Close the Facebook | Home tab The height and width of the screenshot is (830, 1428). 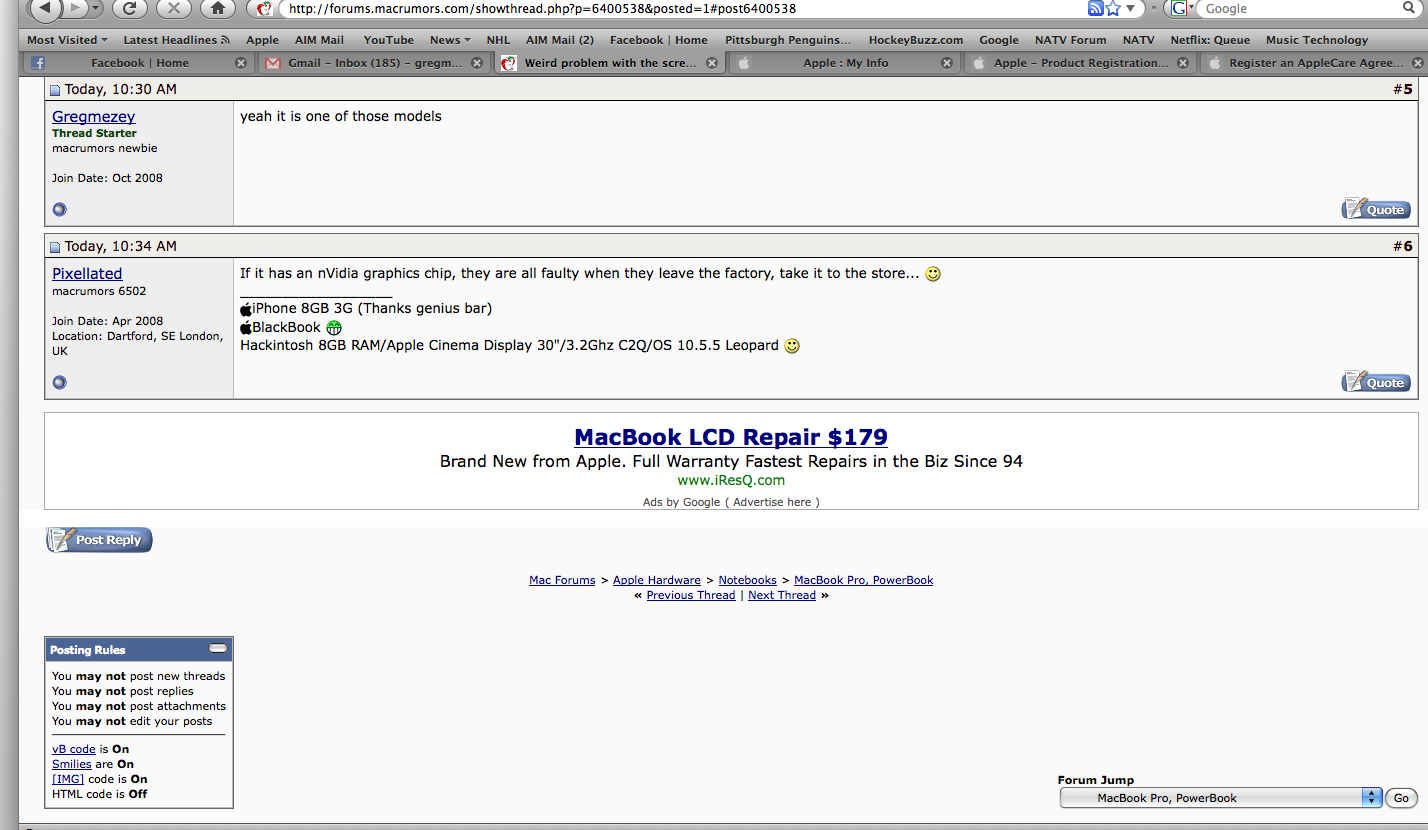(x=241, y=62)
